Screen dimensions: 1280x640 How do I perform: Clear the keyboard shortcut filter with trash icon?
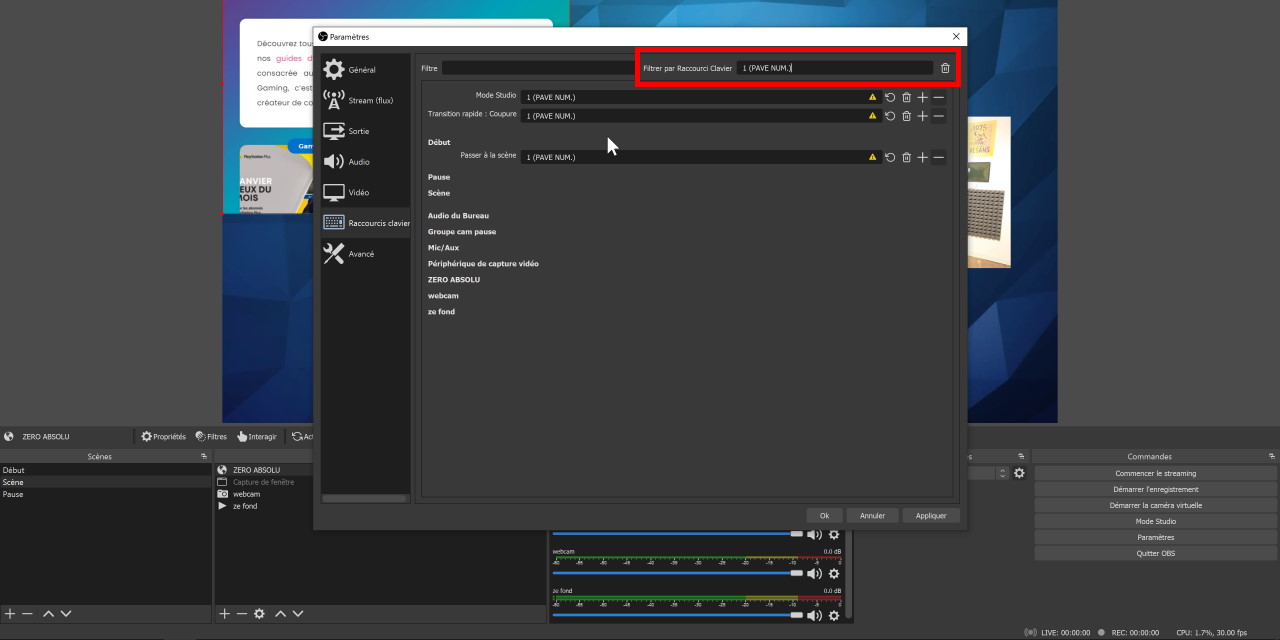coord(945,68)
